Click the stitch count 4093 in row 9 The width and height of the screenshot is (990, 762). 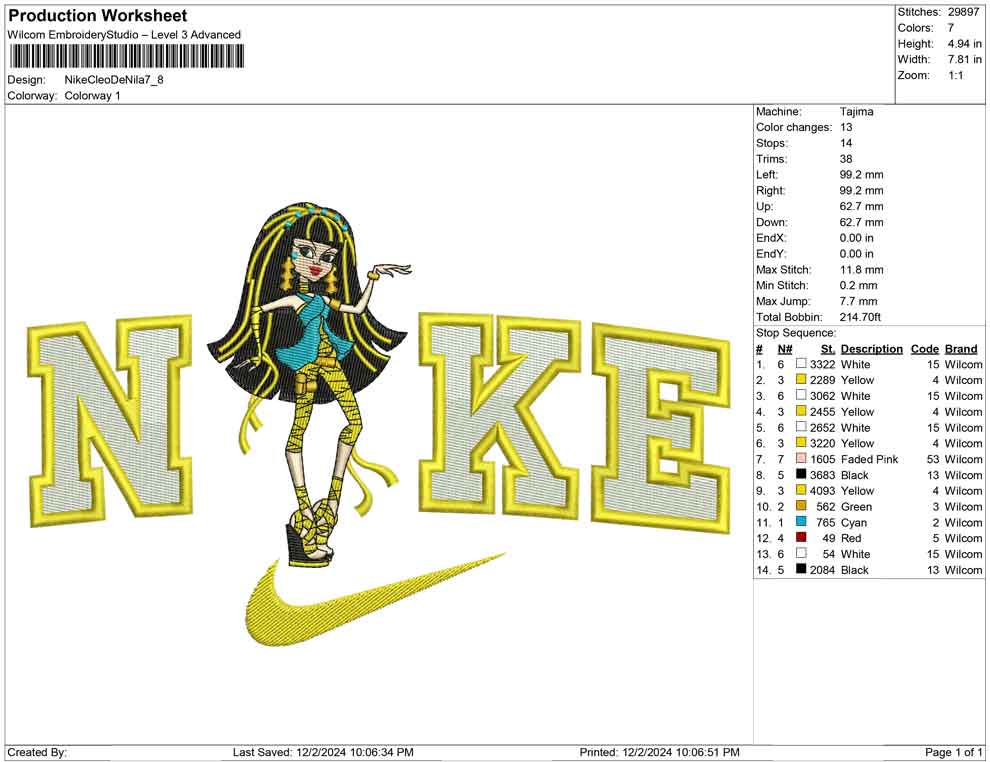point(822,491)
